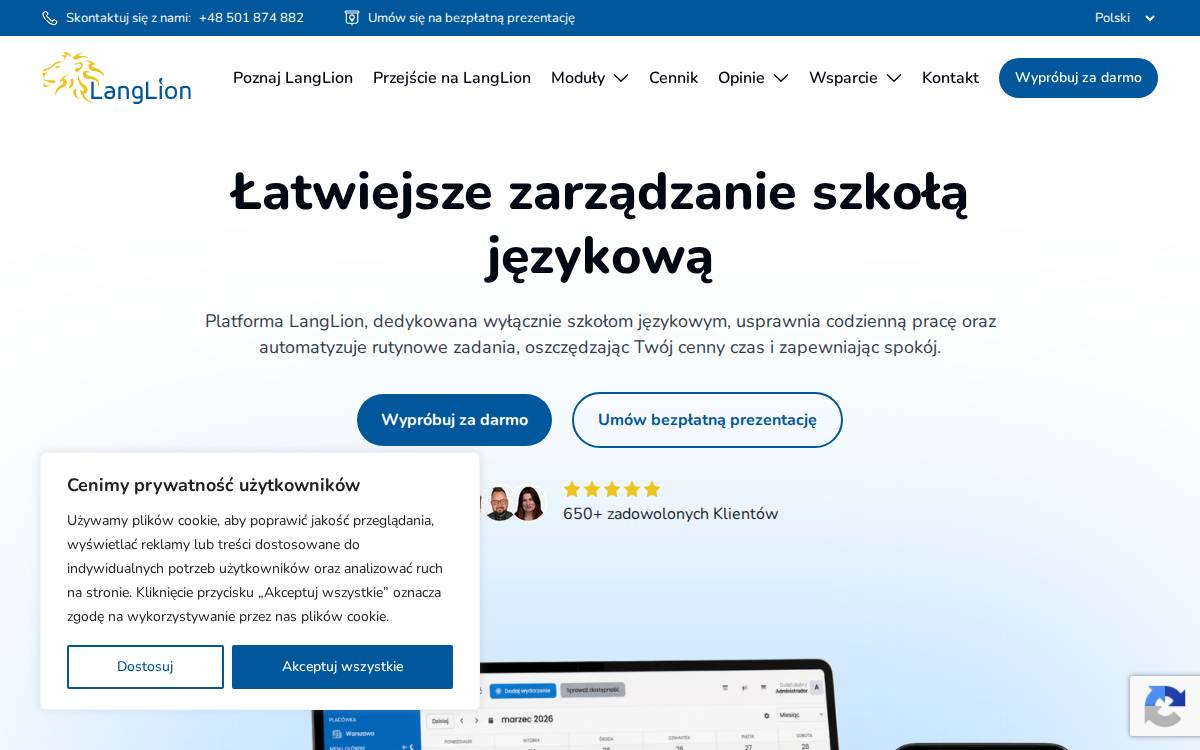
Task: Accept all cookies with Akceptuj wszystkie
Action: coord(342,667)
